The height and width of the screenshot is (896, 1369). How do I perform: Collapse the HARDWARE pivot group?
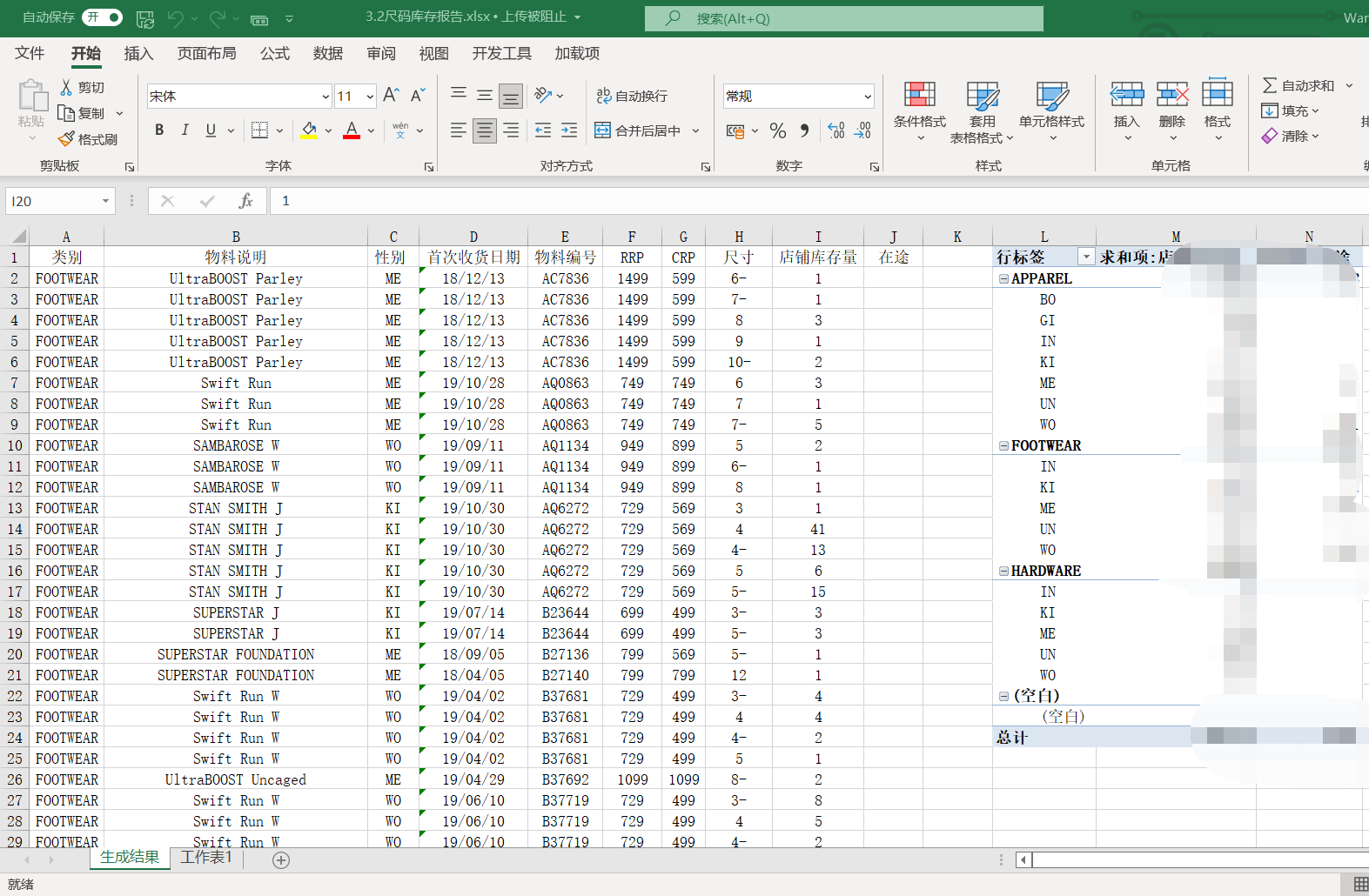tap(1003, 572)
